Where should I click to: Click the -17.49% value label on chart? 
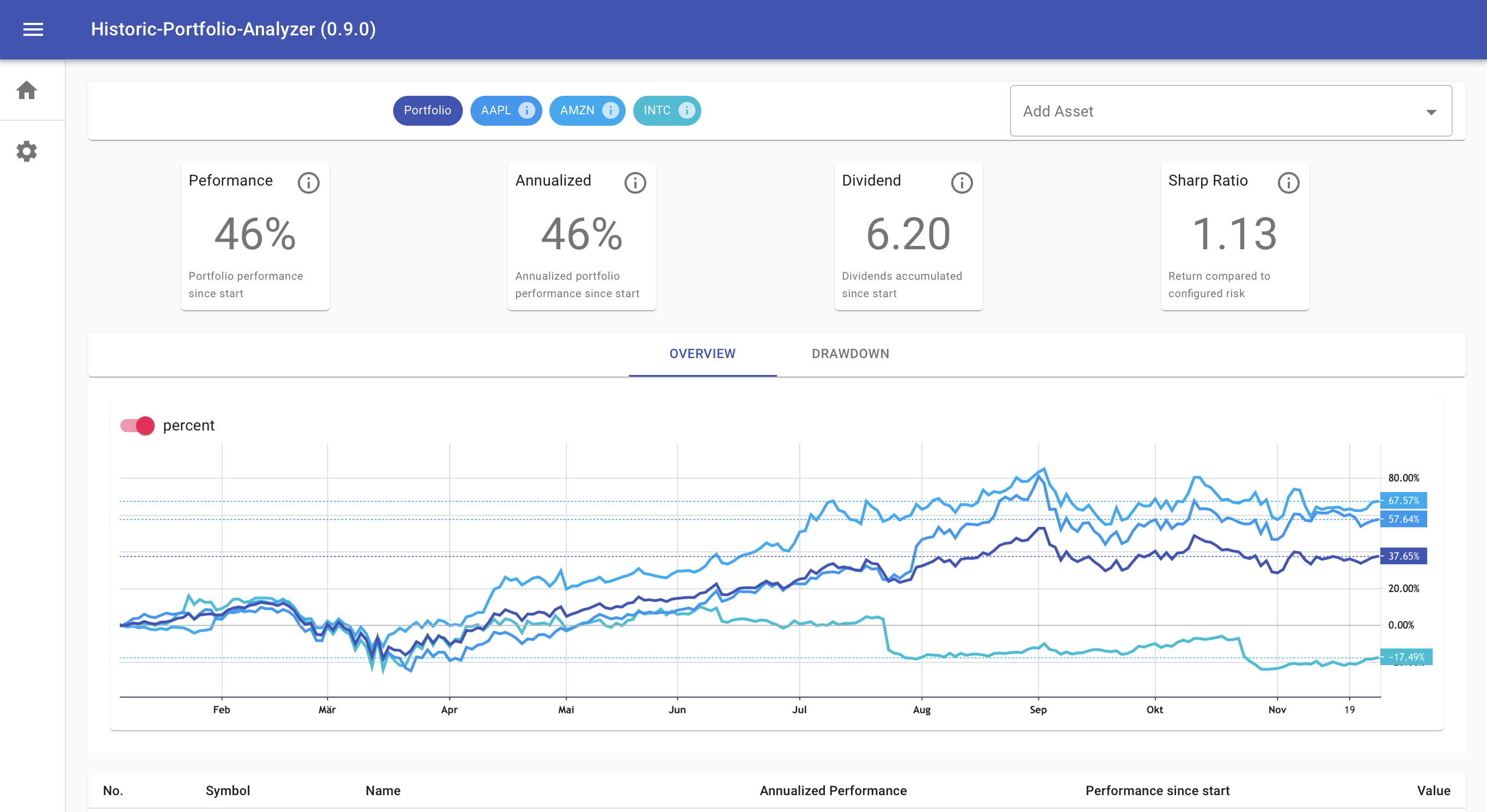click(x=1406, y=657)
